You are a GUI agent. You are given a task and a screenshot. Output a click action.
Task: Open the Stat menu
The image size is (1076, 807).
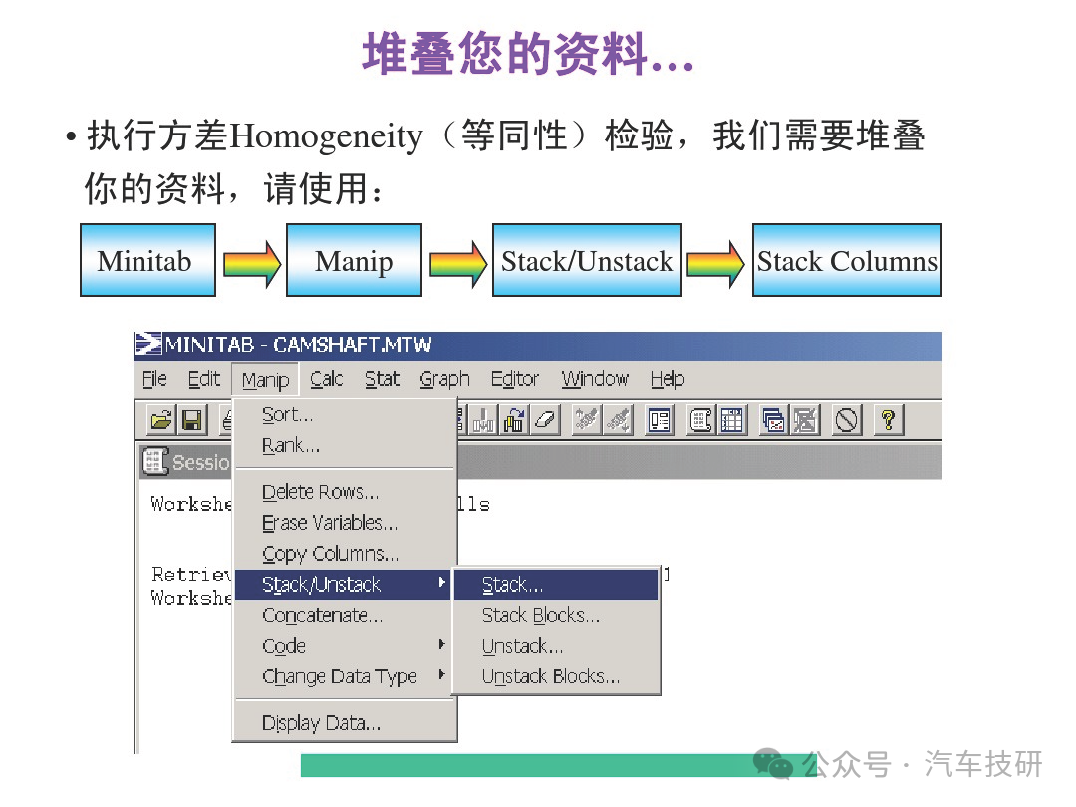click(382, 379)
